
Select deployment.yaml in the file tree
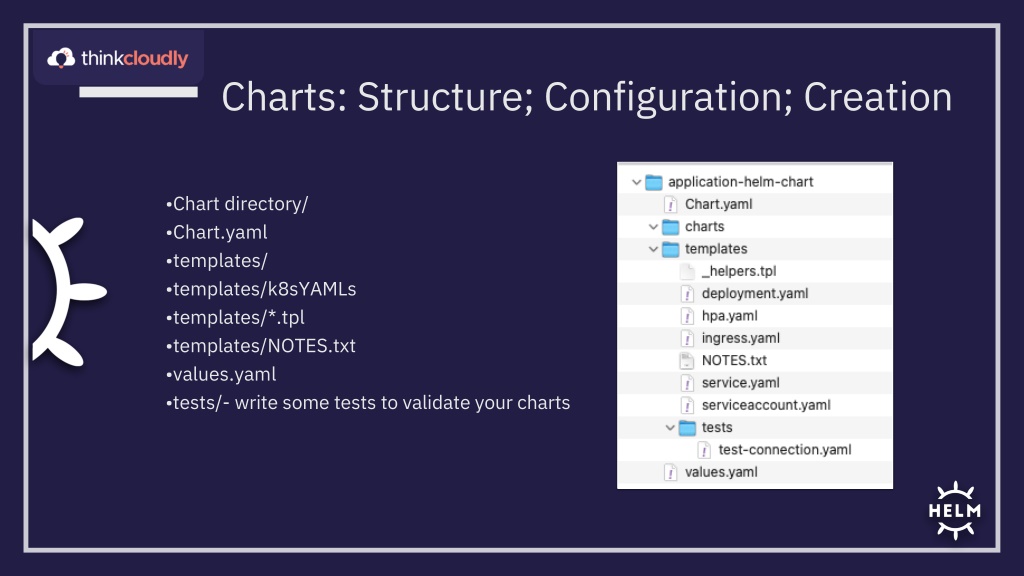[755, 294]
